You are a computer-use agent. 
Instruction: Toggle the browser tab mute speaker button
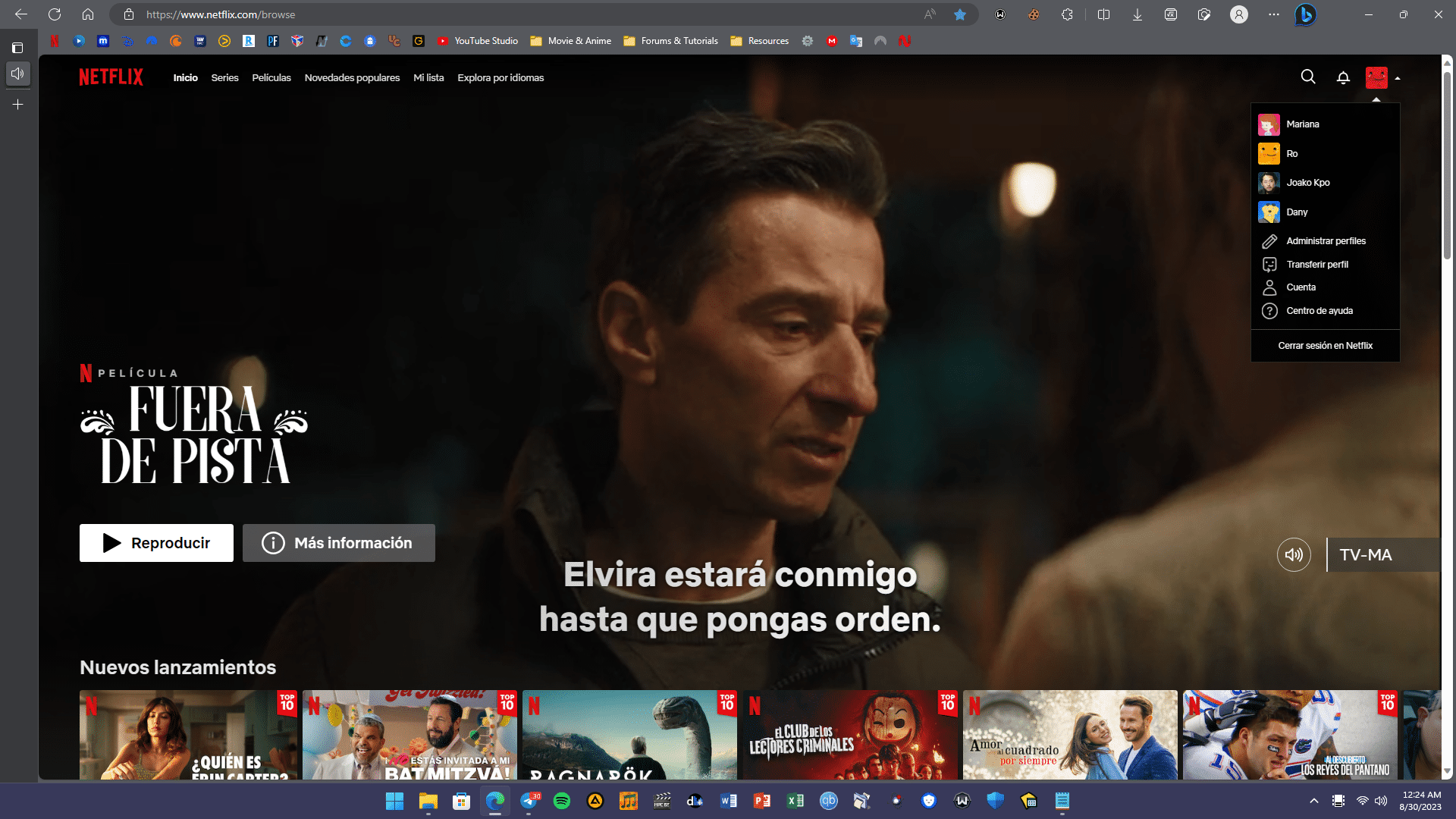coord(18,74)
